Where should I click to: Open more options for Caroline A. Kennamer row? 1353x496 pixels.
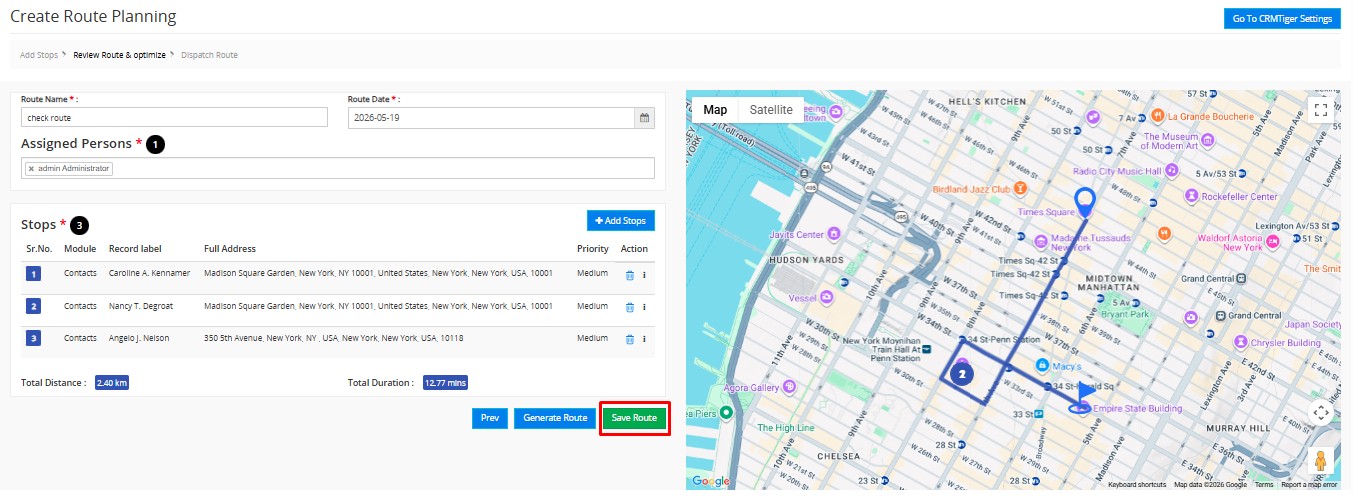(644, 275)
